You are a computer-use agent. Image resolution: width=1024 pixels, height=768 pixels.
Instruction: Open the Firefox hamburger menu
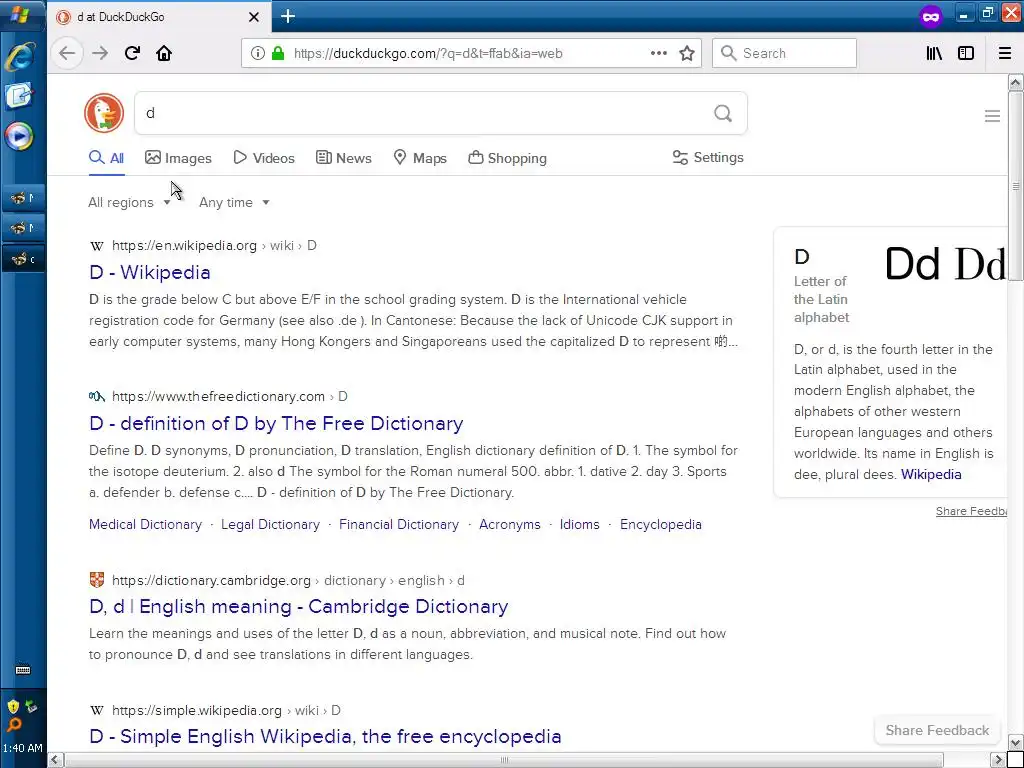click(x=1005, y=54)
